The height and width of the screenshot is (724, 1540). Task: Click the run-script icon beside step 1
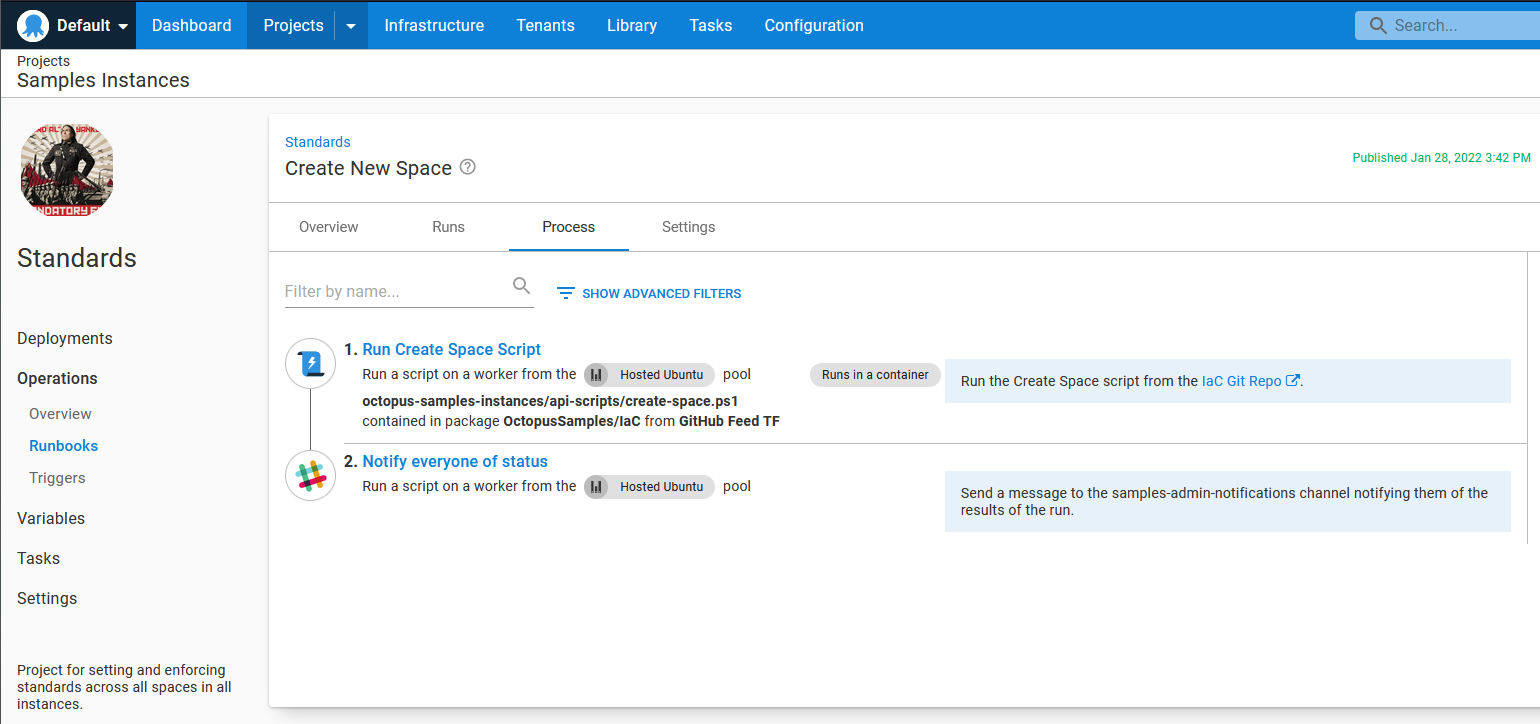click(310, 364)
